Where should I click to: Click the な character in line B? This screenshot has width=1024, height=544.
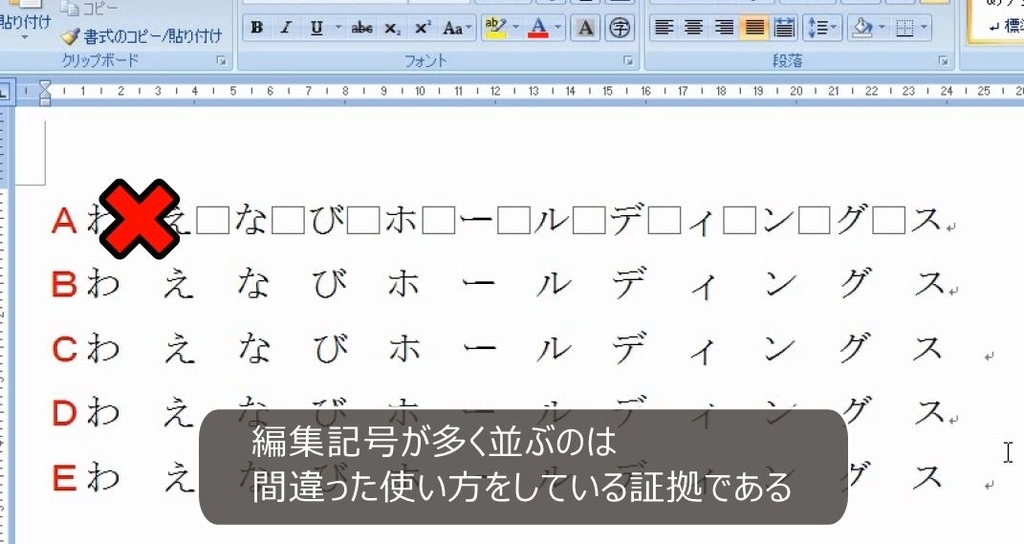(x=253, y=284)
